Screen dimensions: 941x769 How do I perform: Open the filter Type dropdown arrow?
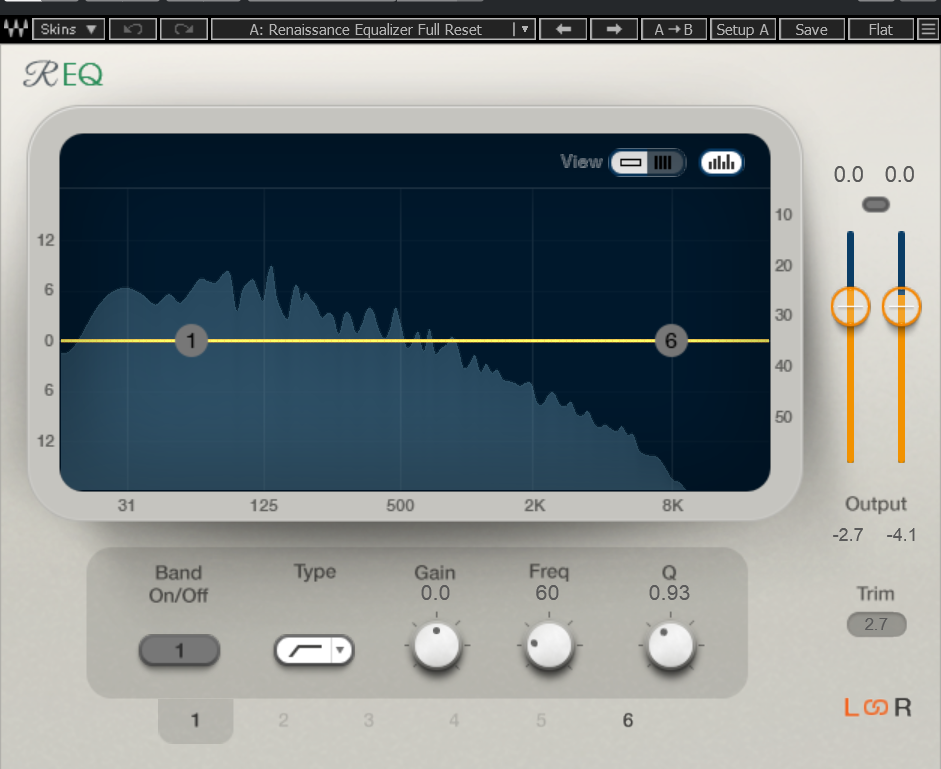click(341, 650)
